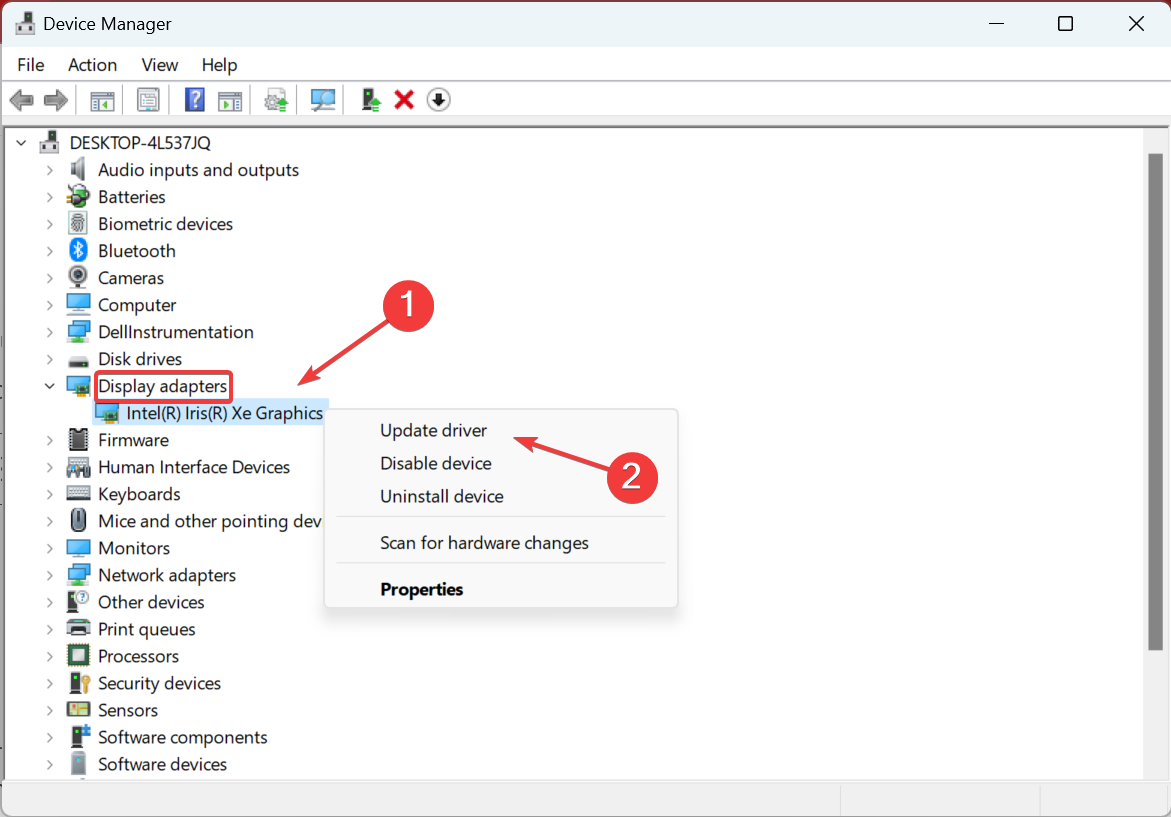The image size is (1171, 817).
Task: Open the File menu
Action: tap(31, 65)
